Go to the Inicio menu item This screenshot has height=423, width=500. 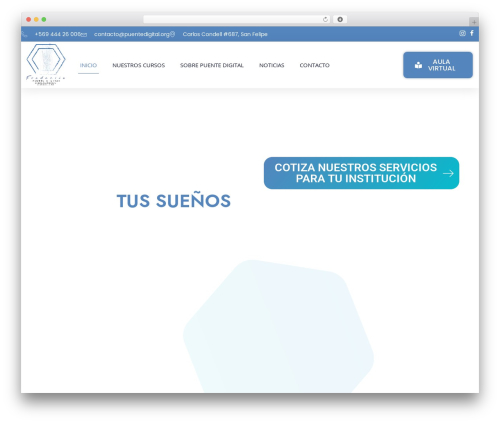(88, 65)
